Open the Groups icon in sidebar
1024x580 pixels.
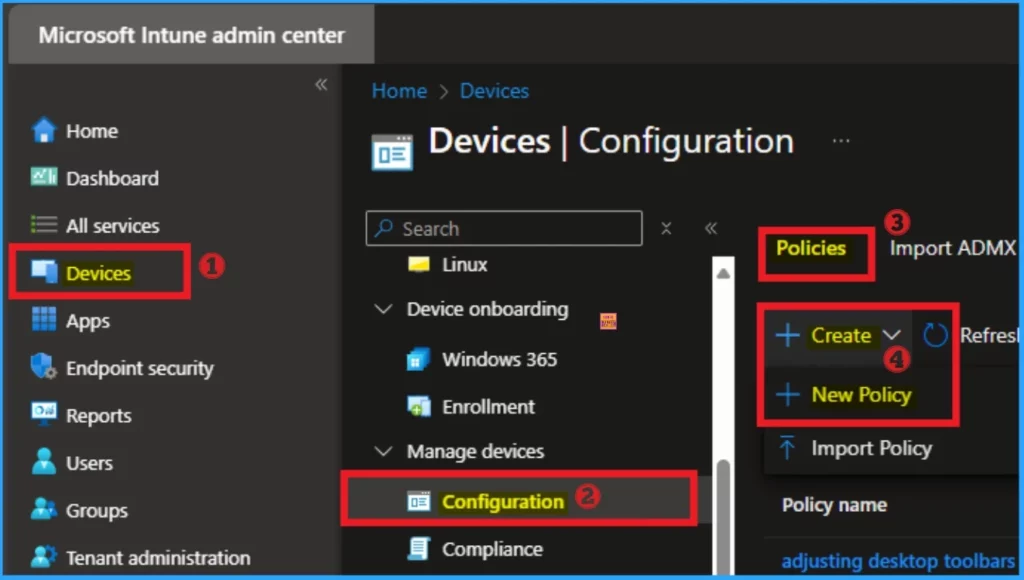[x=44, y=509]
